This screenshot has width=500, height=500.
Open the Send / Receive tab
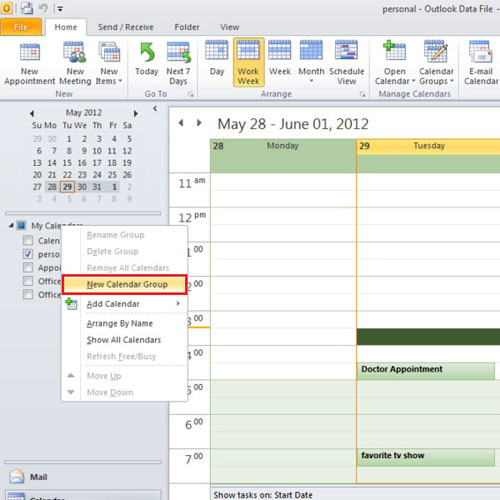click(126, 27)
